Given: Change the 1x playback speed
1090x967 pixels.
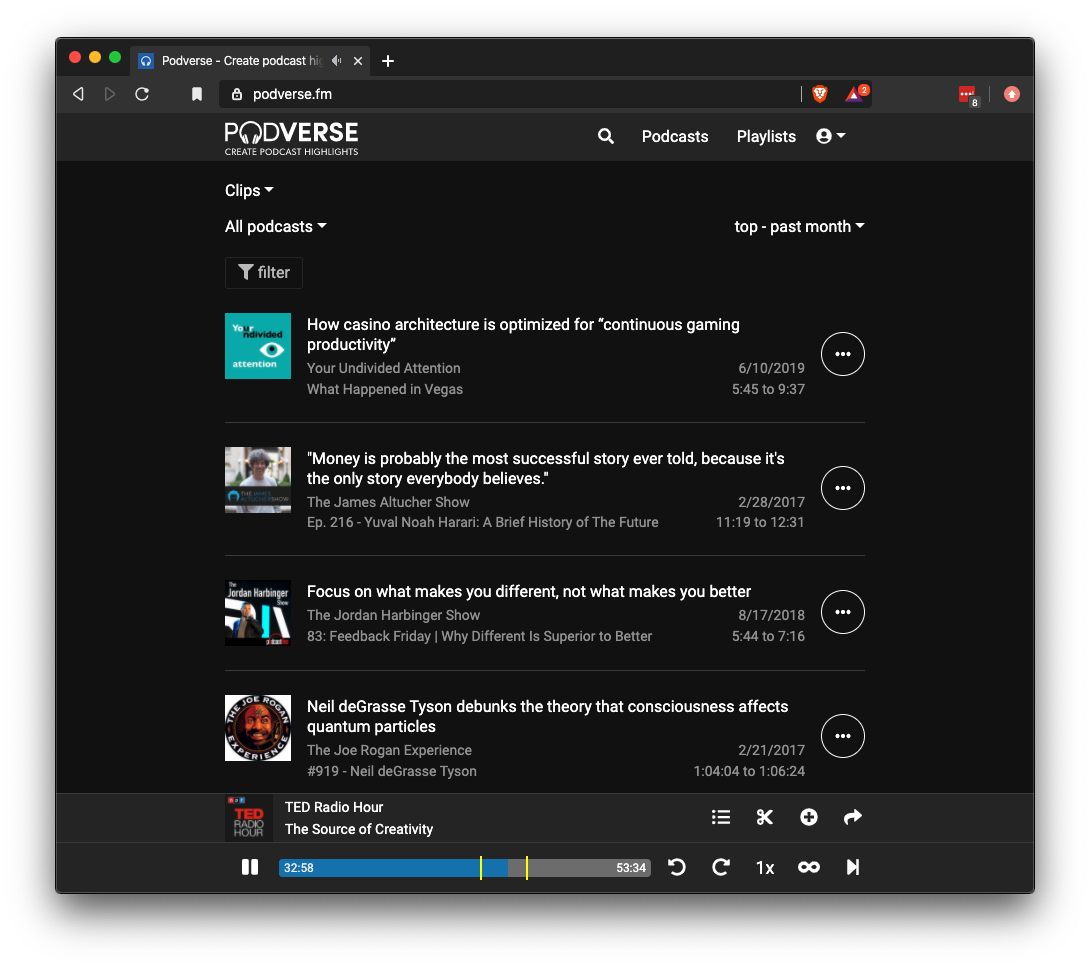Looking at the screenshot, I should [764, 868].
